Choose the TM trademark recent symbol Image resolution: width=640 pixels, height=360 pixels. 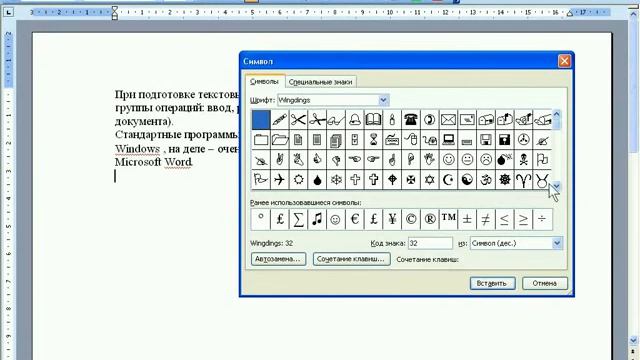point(448,219)
